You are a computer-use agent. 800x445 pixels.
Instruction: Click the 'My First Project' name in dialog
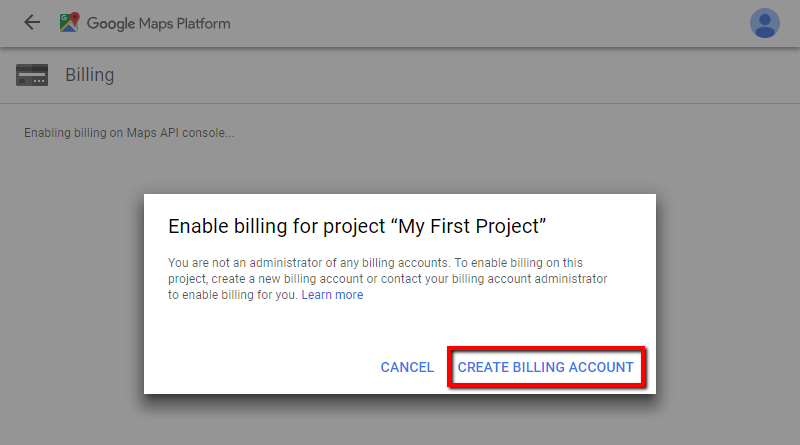pyautogui.click(x=472, y=225)
